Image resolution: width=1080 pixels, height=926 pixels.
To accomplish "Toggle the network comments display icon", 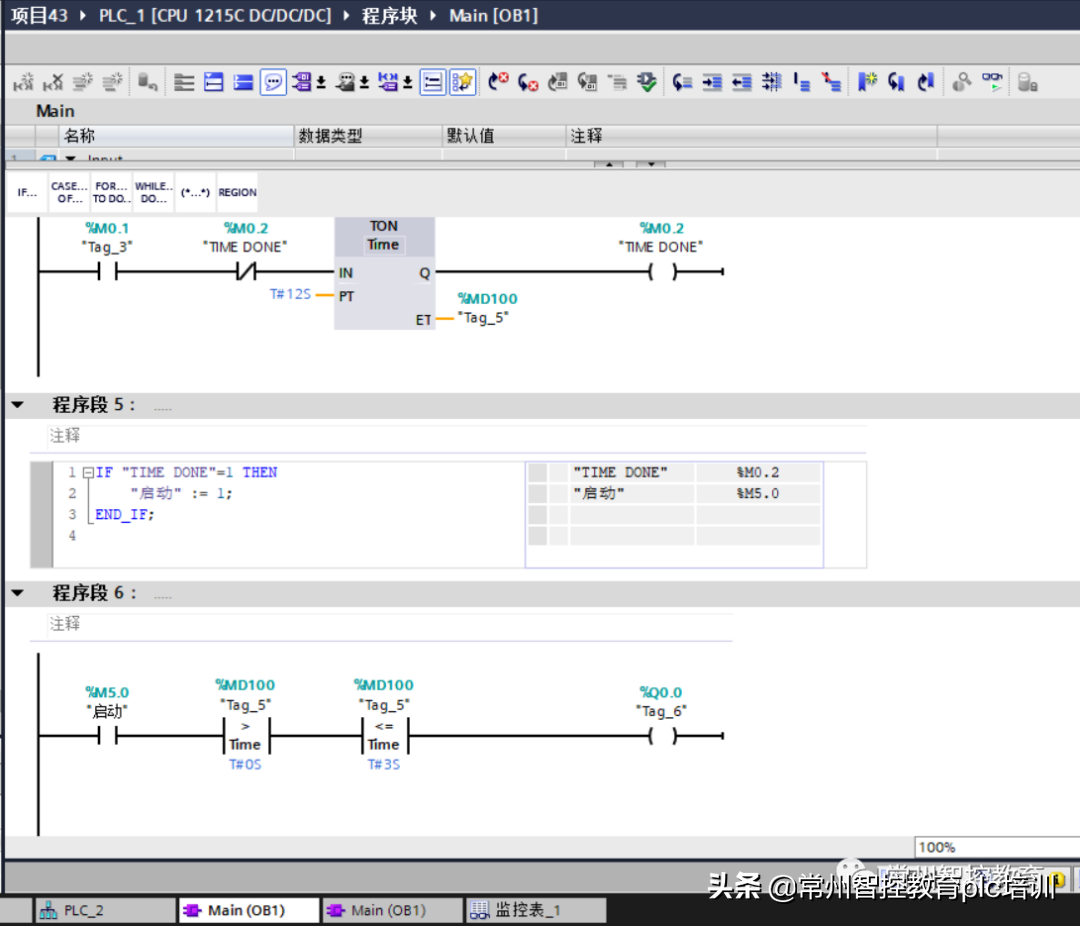I will (432, 83).
